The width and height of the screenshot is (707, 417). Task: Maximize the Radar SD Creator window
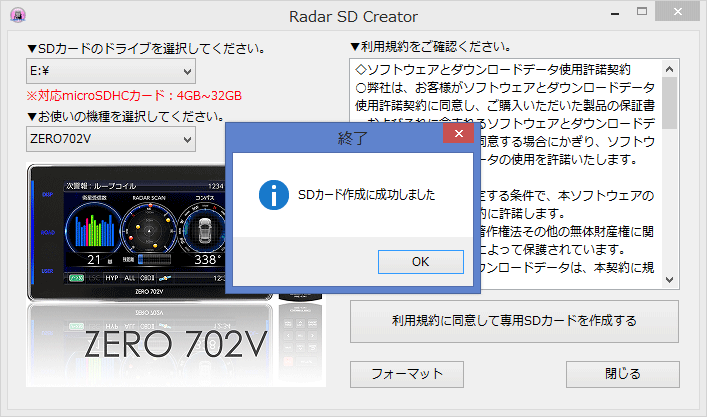642,12
